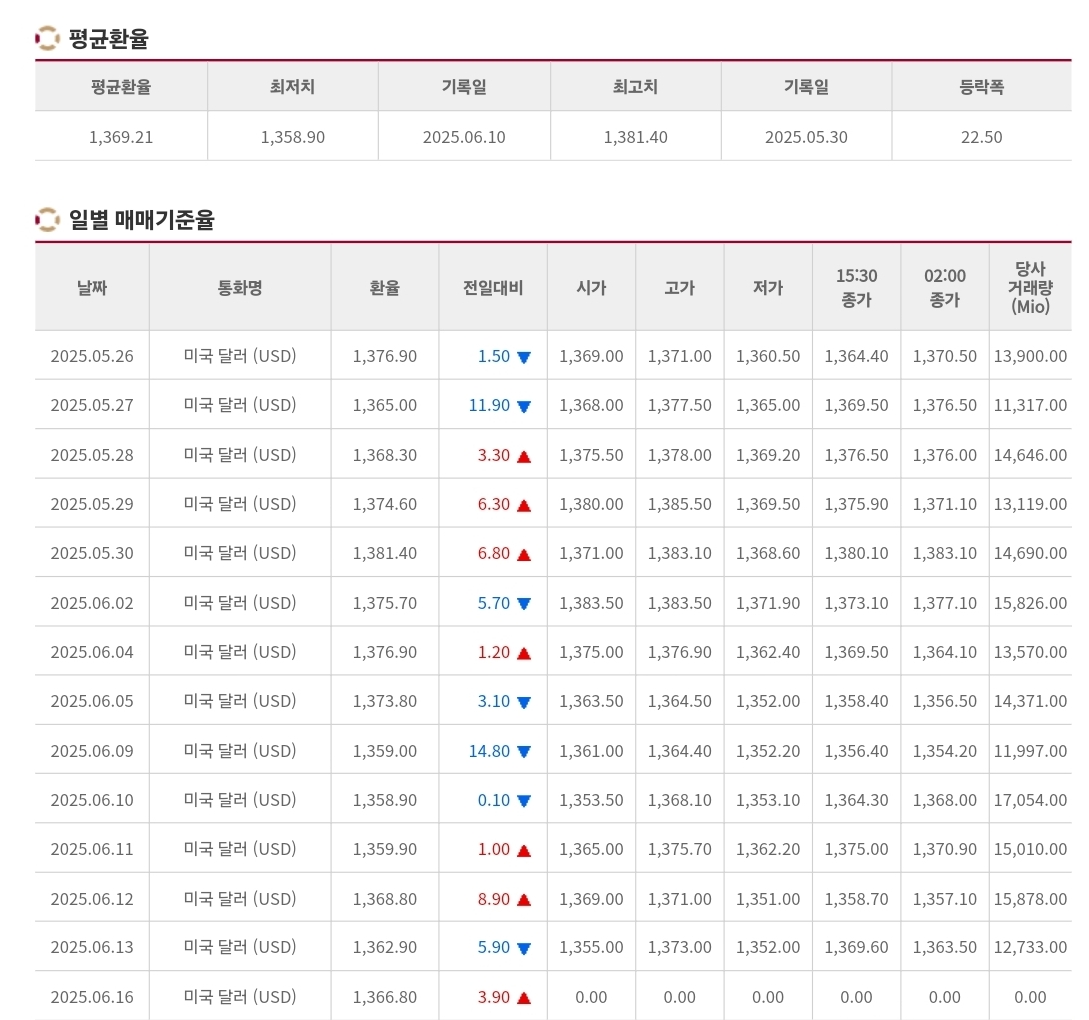Click the 저가 column header
The width and height of the screenshot is (1089, 1020).
point(767,287)
